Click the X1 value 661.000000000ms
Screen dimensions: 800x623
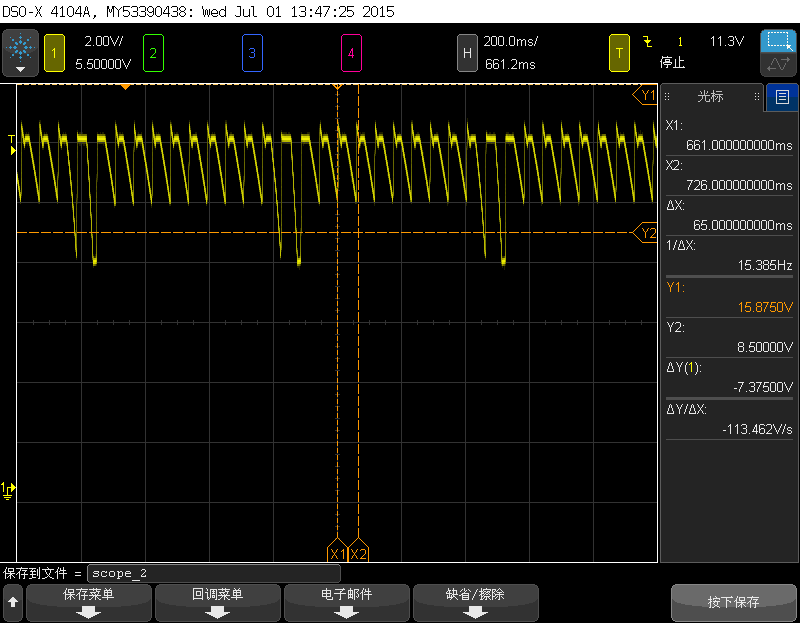739,145
